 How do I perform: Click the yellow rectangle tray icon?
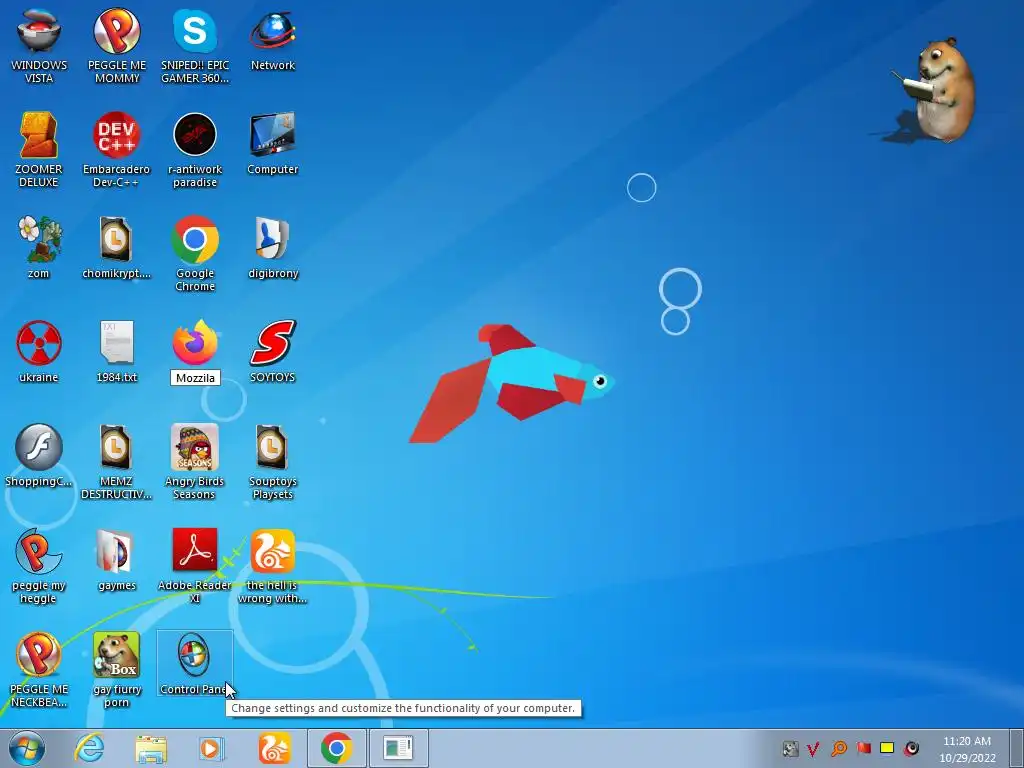[x=887, y=748]
